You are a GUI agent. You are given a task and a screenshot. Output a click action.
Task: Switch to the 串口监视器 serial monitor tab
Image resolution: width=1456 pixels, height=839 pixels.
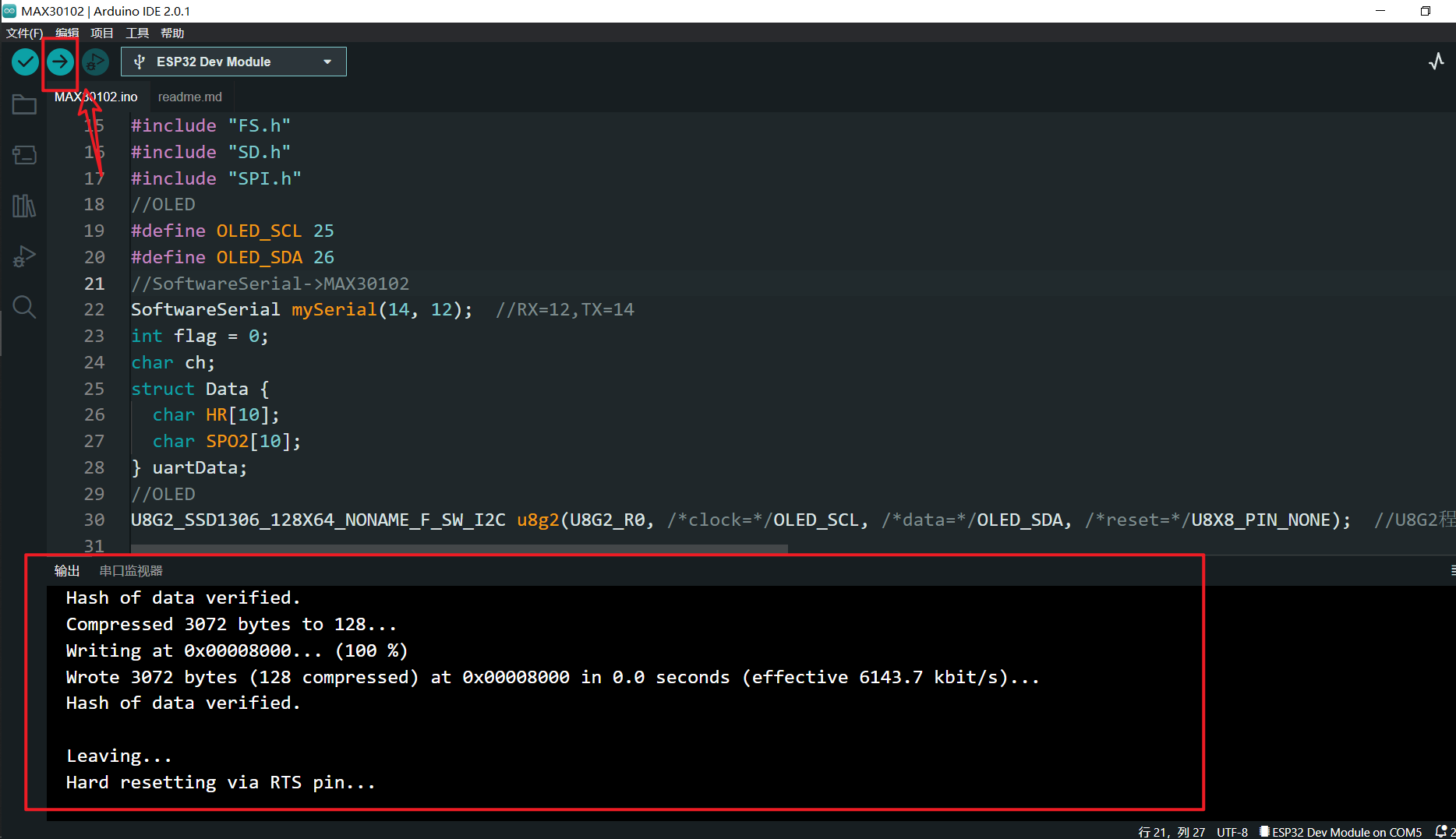coord(131,570)
